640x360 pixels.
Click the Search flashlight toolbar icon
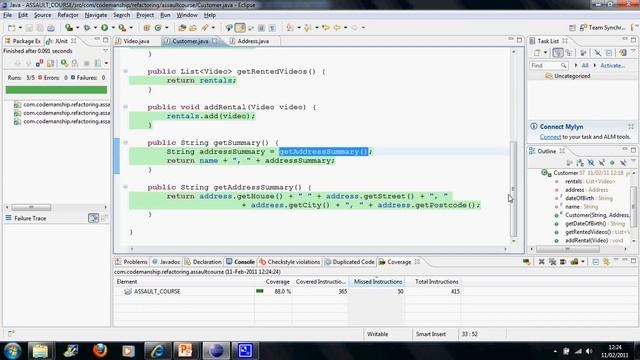coord(205,28)
